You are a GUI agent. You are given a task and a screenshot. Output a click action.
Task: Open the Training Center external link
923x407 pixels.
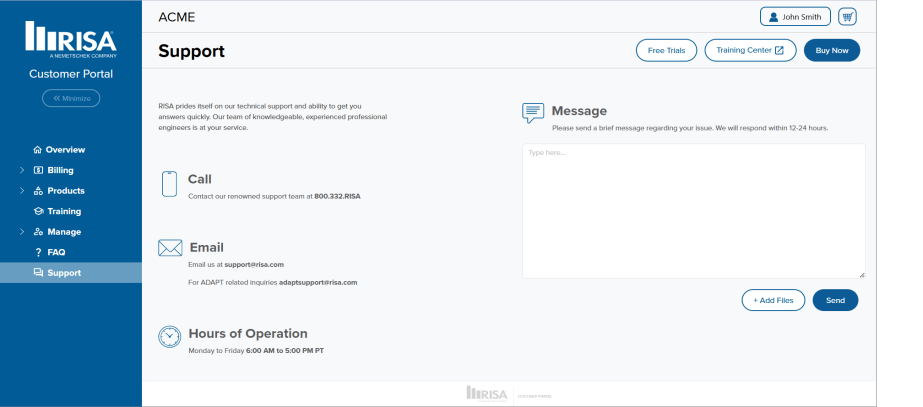(x=750, y=51)
